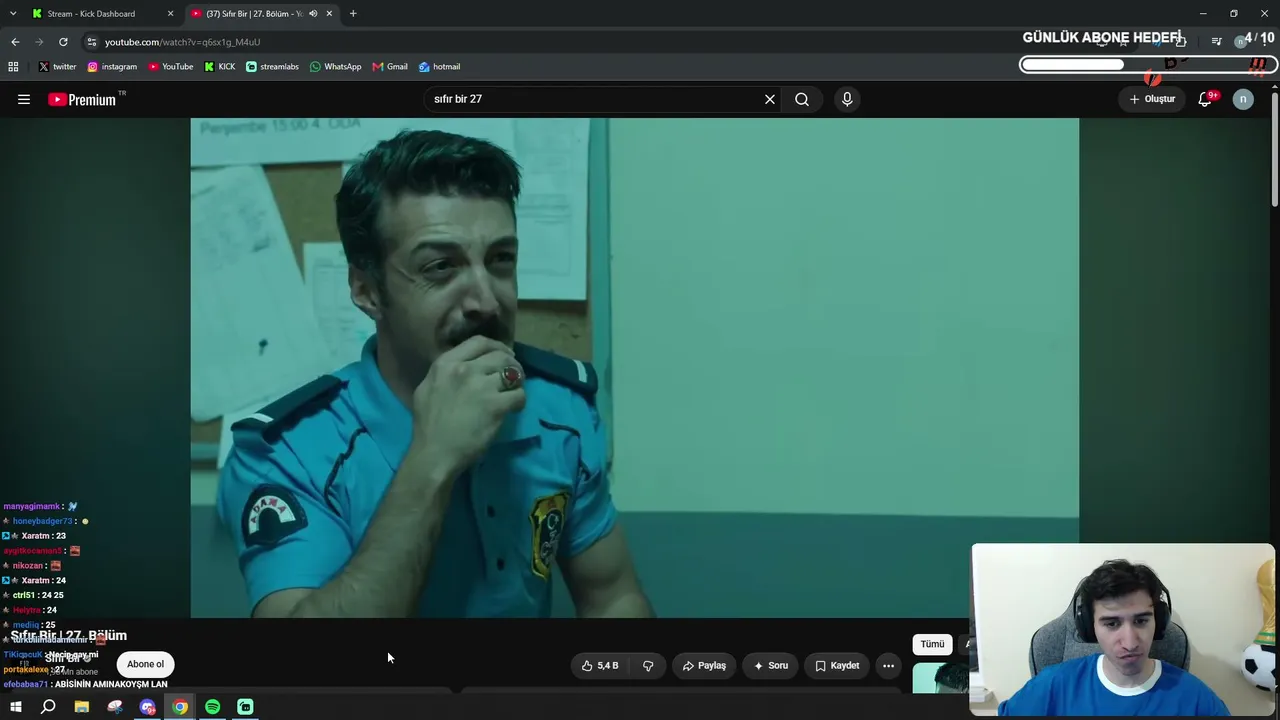This screenshot has width=1280, height=720.
Task: Open the YouTube guide hamburger menu
Action: 24,99
